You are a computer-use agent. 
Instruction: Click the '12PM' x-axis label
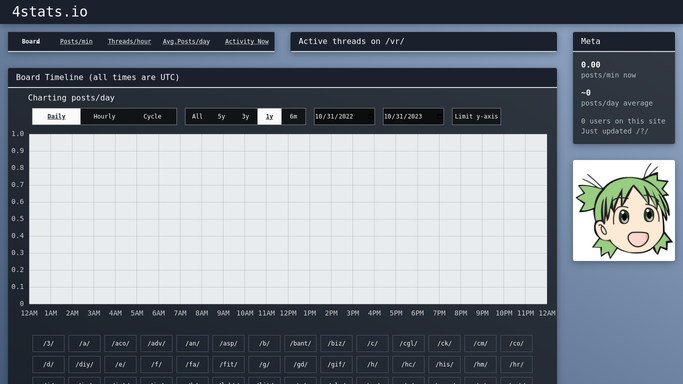[x=288, y=313]
